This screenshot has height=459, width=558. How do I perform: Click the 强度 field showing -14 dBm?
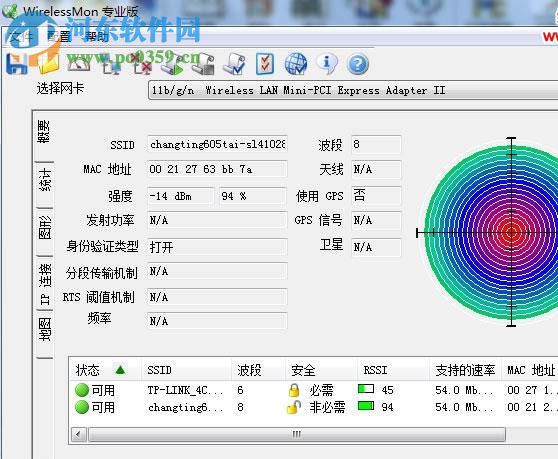(x=181, y=196)
